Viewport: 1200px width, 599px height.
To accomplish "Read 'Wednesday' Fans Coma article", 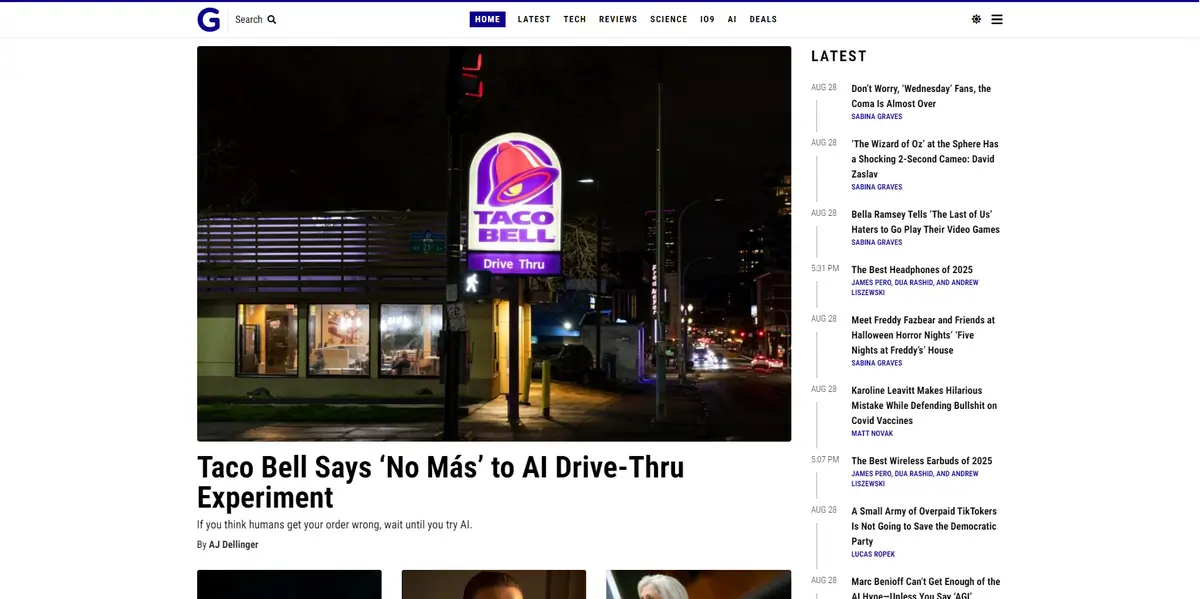I will pyautogui.click(x=921, y=96).
